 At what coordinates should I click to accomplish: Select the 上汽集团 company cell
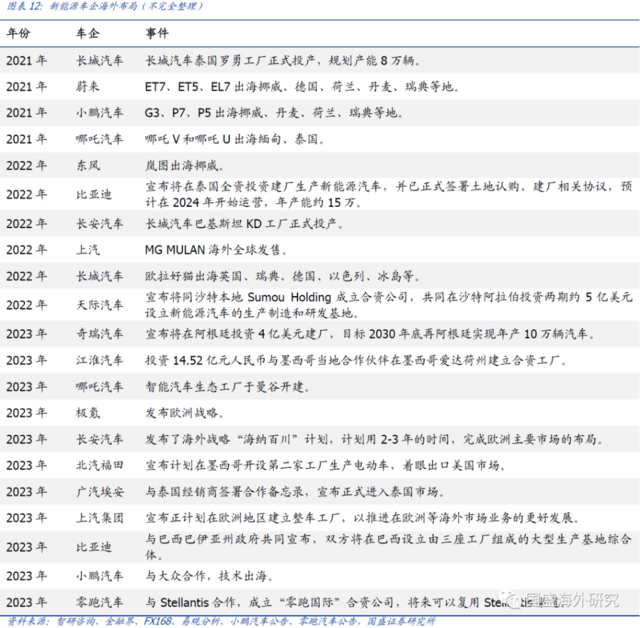click(x=100, y=518)
